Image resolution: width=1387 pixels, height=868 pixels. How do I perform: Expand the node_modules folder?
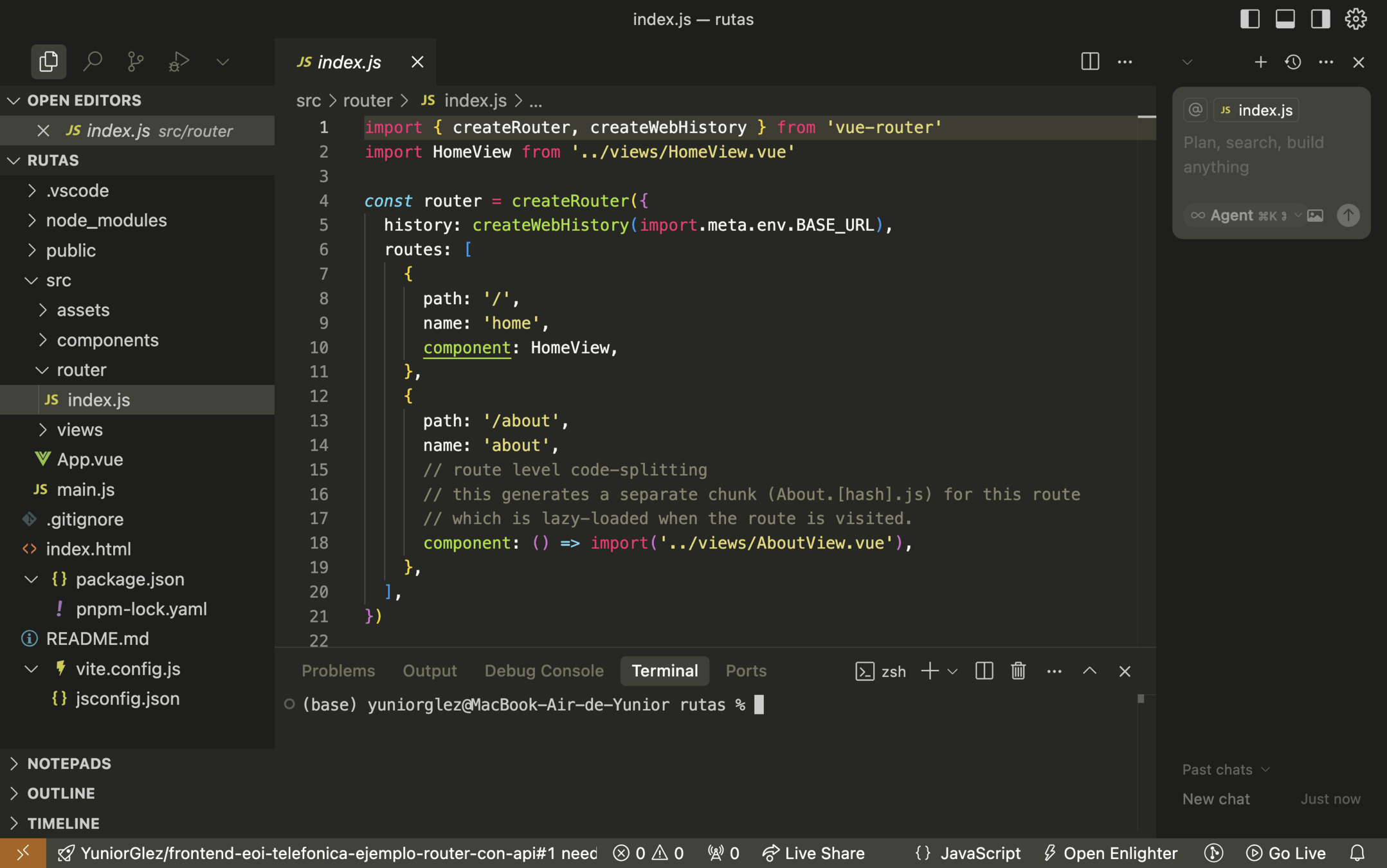[106, 221]
